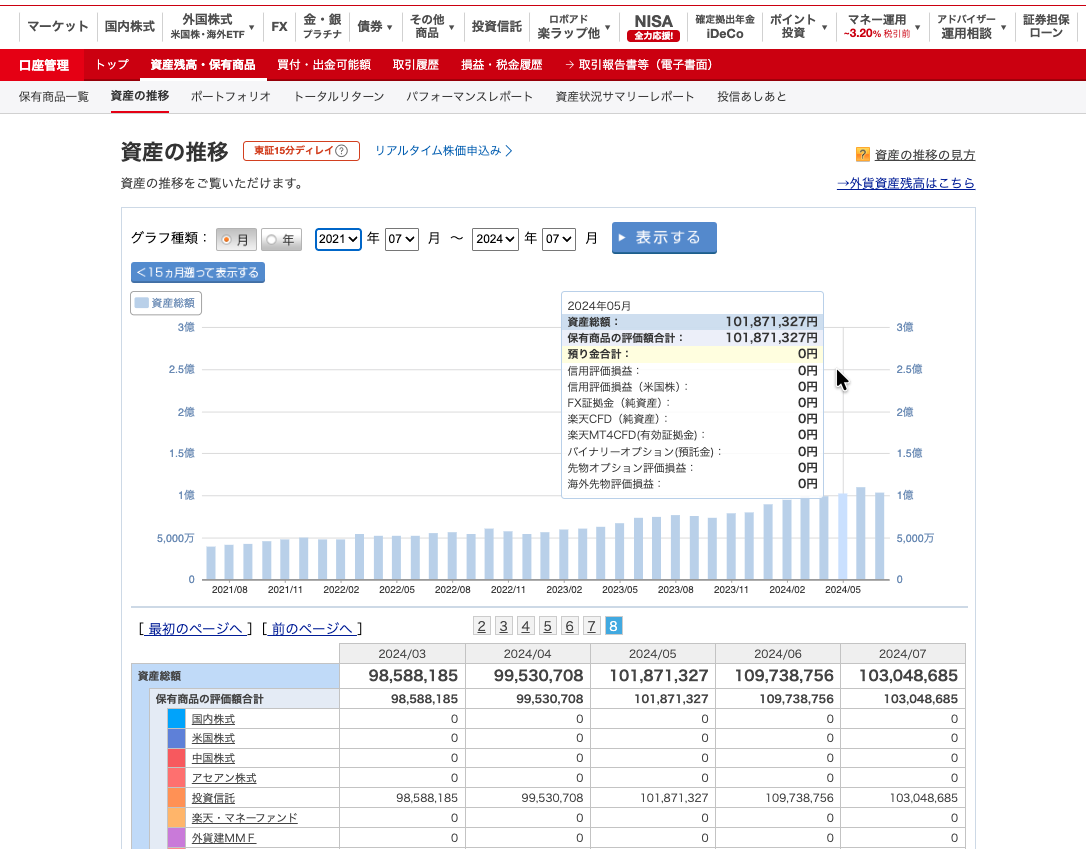Expand the ロボアド 楽ラップ他 menu

click(x=573, y=27)
